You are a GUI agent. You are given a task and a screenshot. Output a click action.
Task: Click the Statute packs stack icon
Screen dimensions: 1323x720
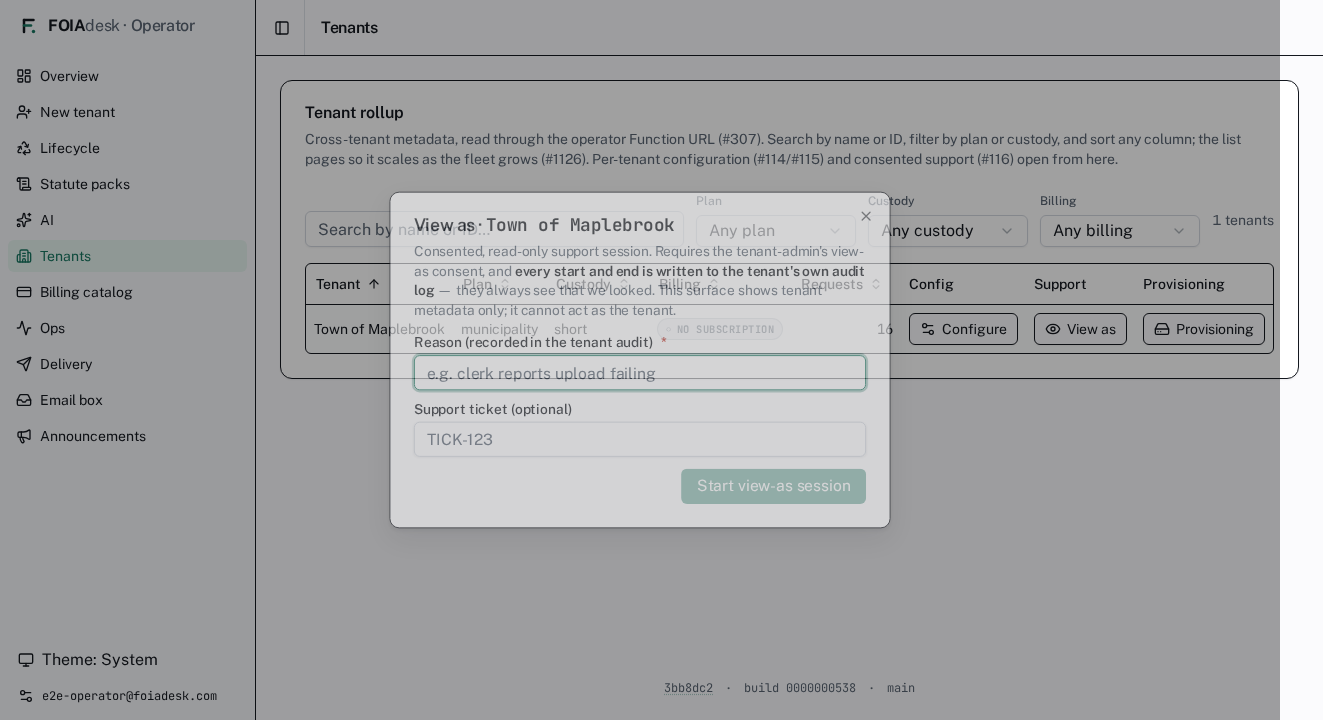pyautogui.click(x=24, y=184)
